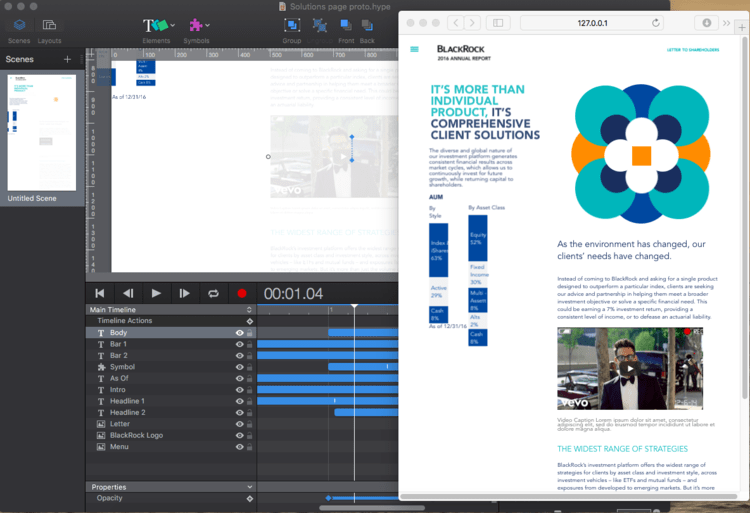Click the Safari page vertical scrollbar
This screenshot has width=750, height=513.
pos(744,218)
